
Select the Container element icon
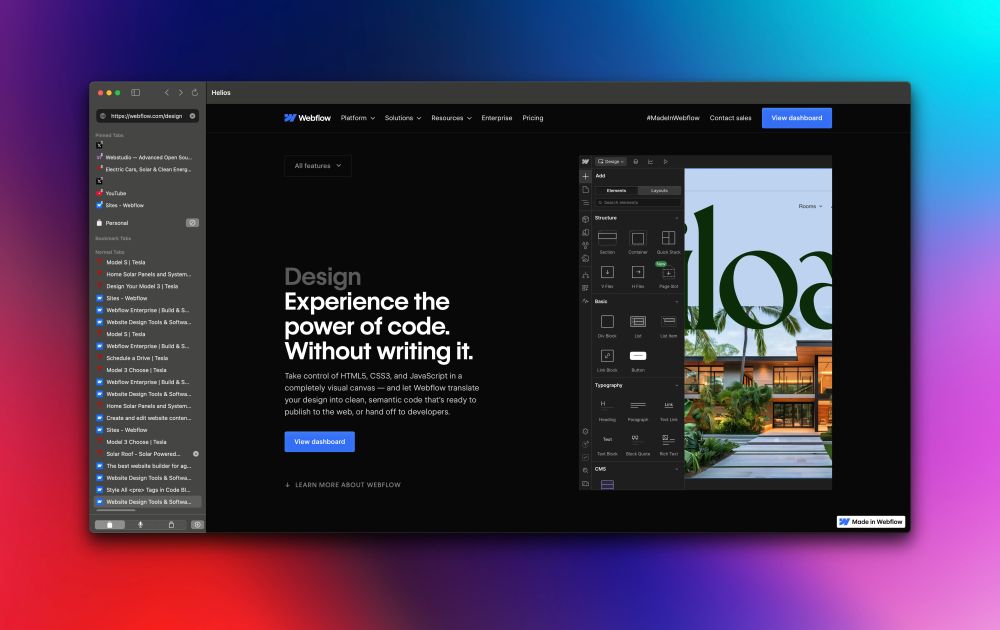[638, 238]
